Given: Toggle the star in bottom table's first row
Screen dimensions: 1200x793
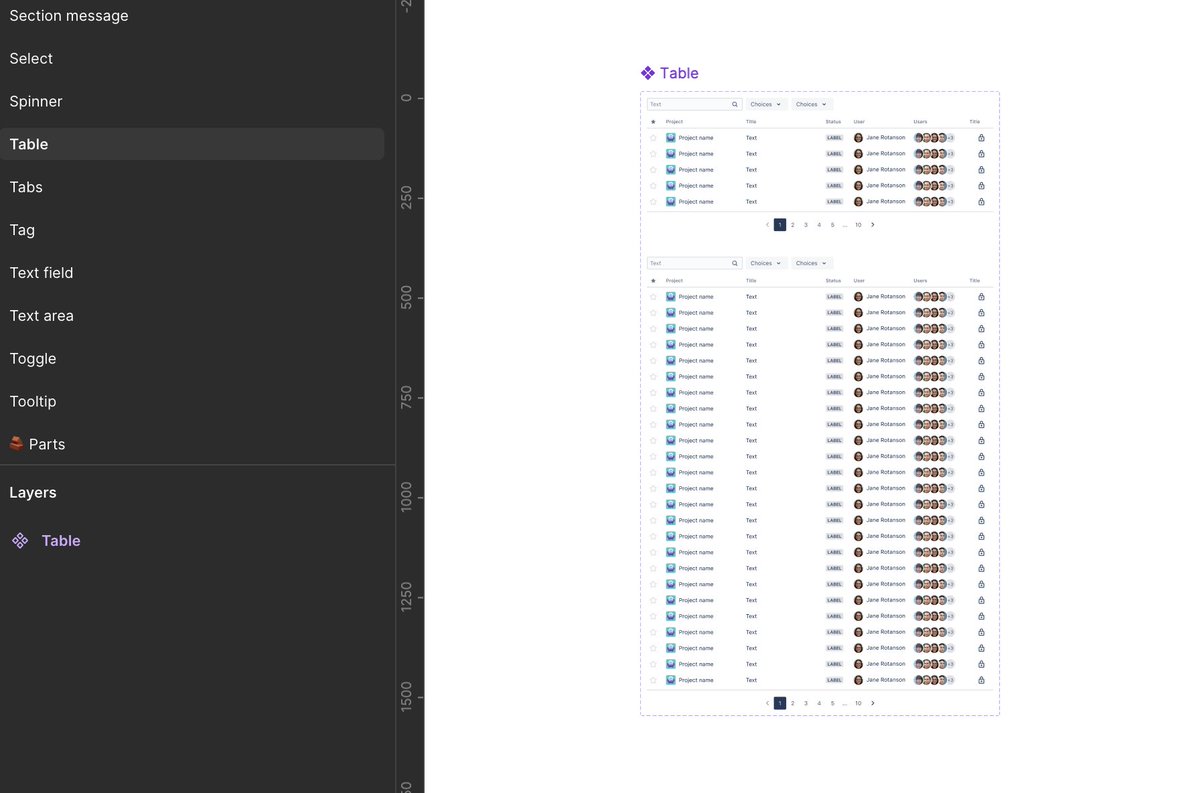Looking at the screenshot, I should pos(654,297).
